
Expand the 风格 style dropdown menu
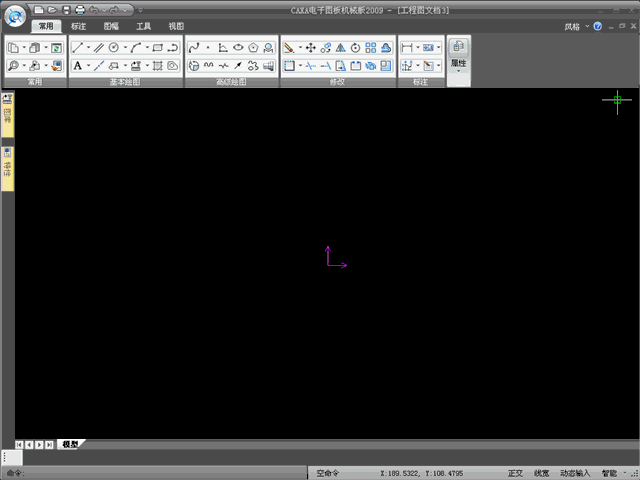[576, 27]
